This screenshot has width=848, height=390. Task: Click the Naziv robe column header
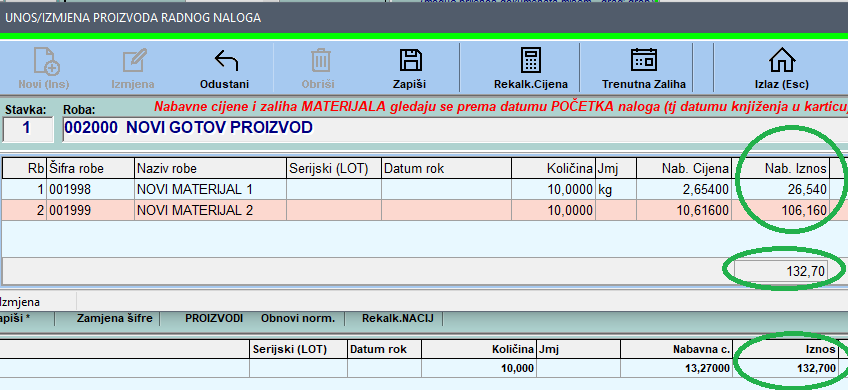(210, 168)
